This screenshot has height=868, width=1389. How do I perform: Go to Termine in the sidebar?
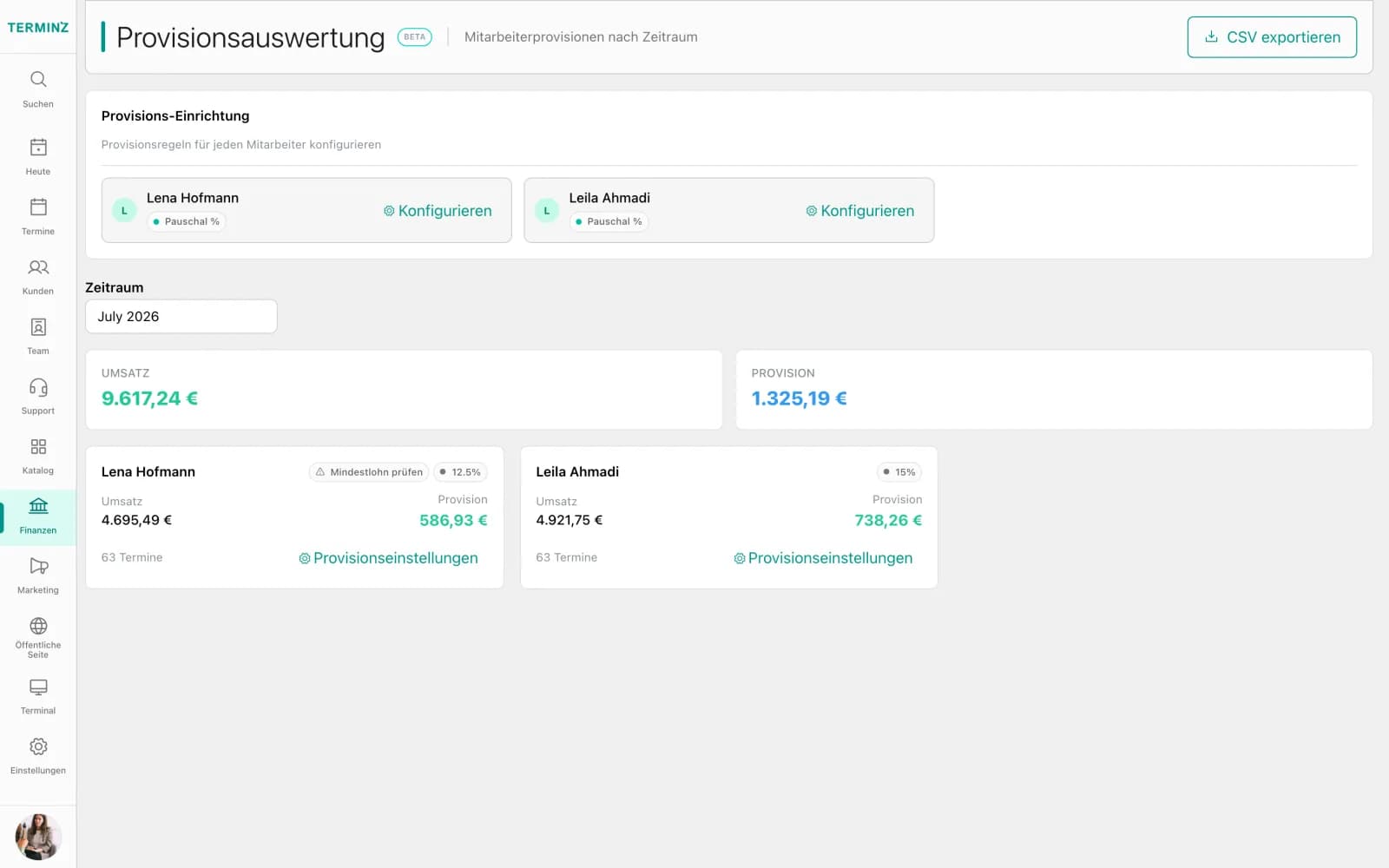(x=38, y=216)
